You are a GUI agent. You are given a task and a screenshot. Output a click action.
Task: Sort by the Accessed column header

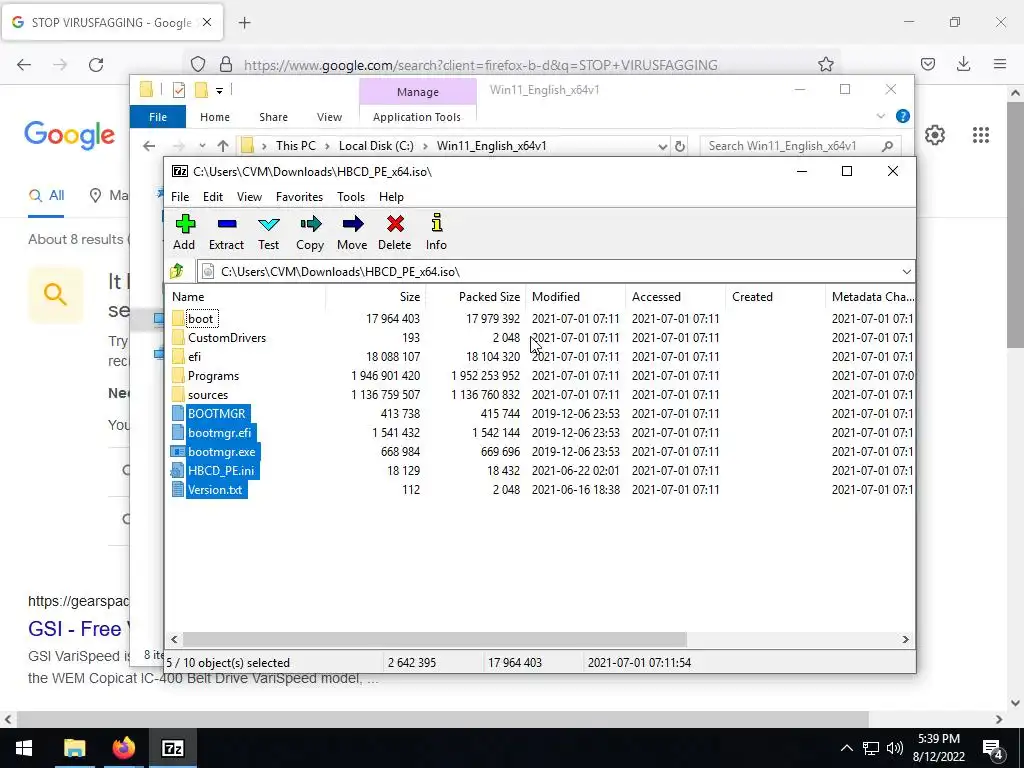pyautogui.click(x=675, y=296)
